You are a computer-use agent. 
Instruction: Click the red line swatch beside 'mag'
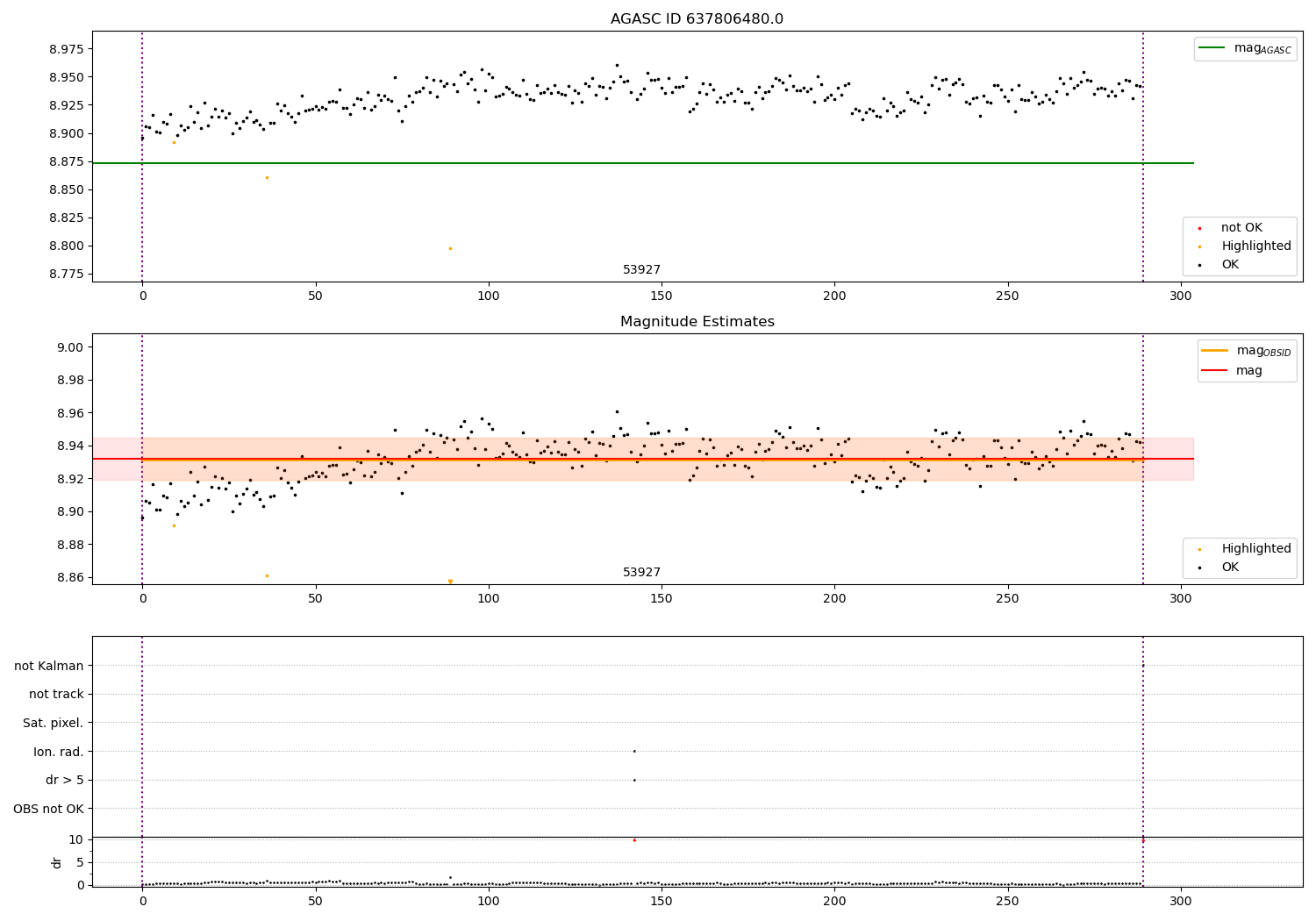pyautogui.click(x=1215, y=371)
